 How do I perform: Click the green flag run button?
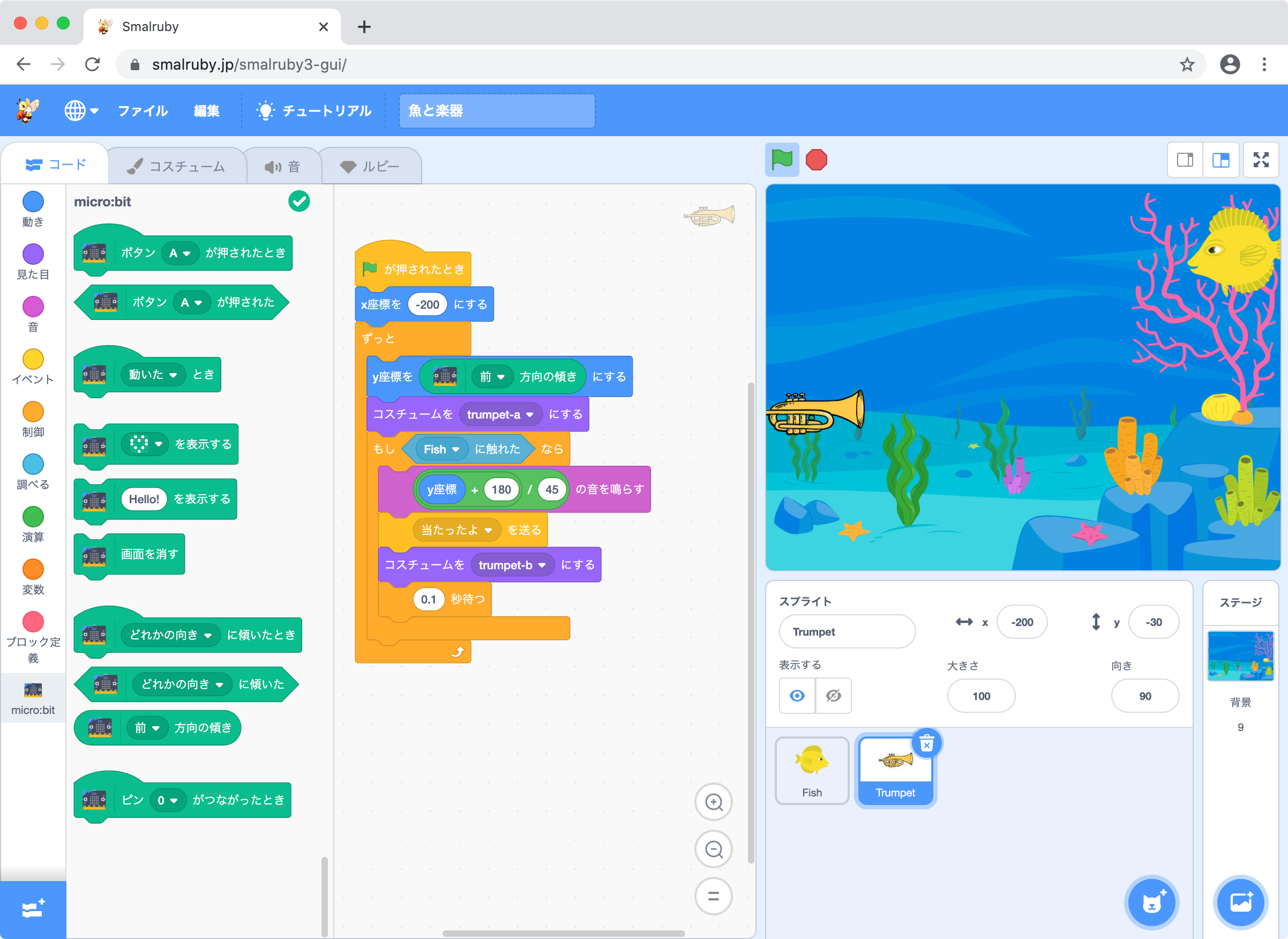(782, 160)
